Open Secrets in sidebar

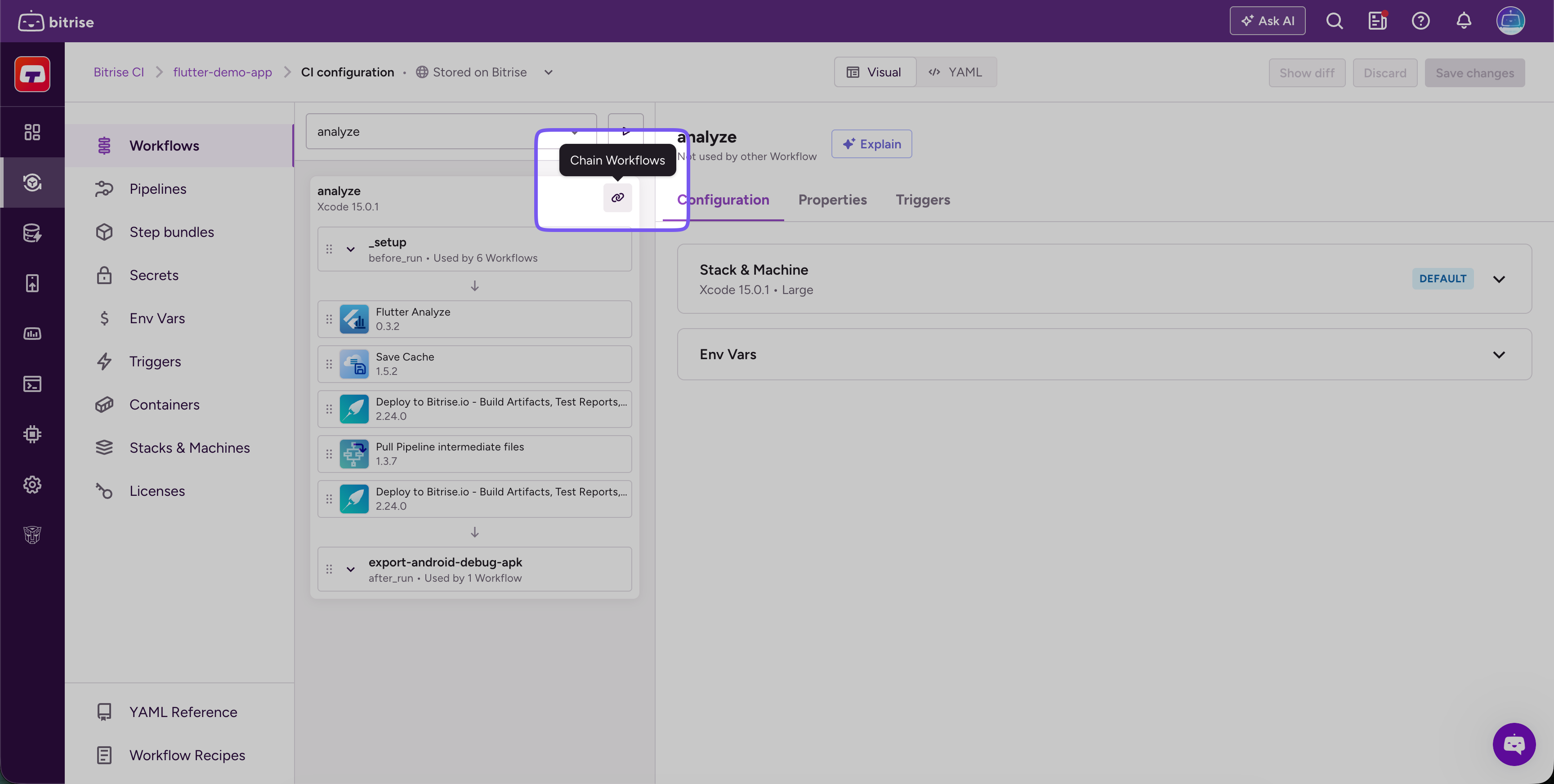(x=179, y=275)
